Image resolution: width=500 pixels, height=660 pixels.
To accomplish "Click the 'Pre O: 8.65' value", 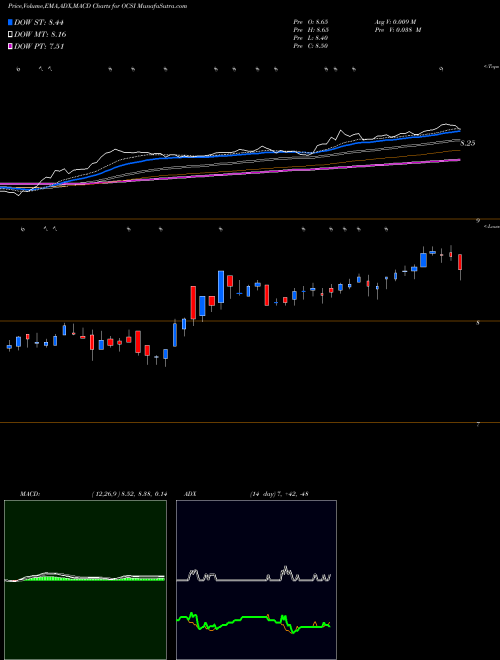I will tap(311, 22).
